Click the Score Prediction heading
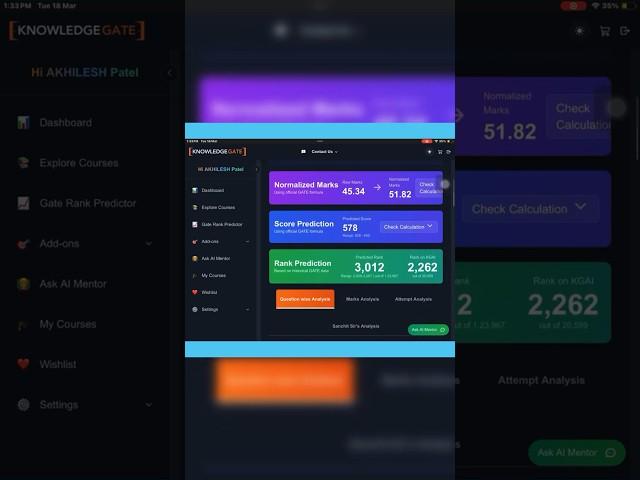Image resolution: width=640 pixels, height=480 pixels. (304, 224)
